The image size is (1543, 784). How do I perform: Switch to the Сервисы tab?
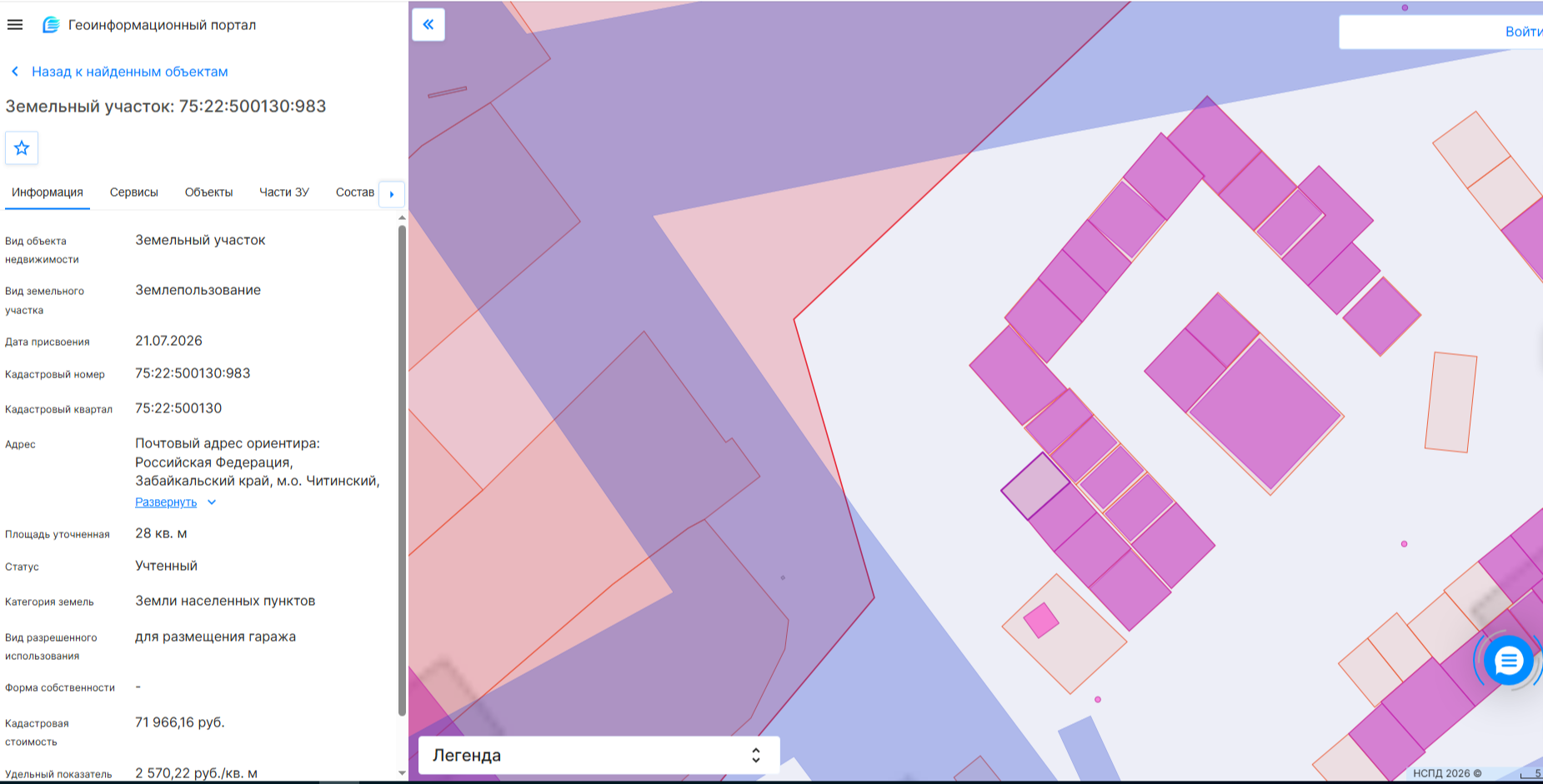133,192
